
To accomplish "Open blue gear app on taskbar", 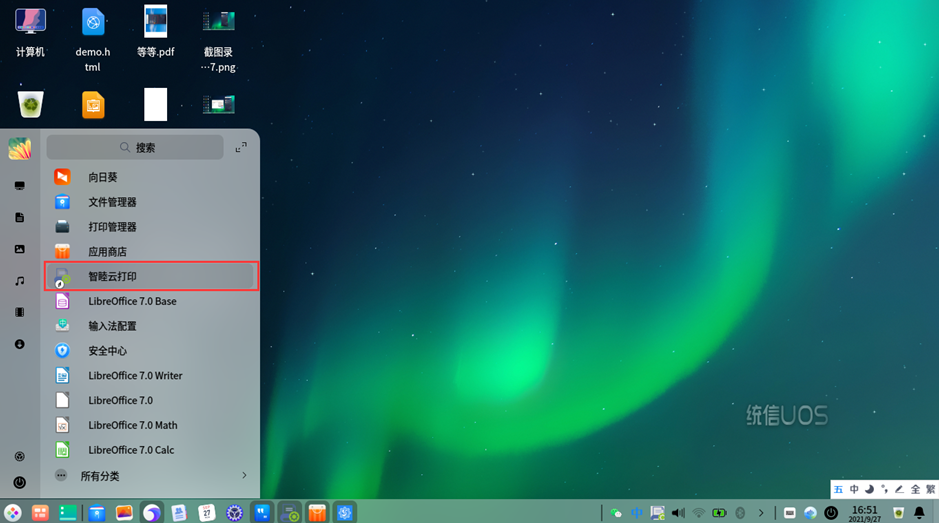I will [x=344, y=513].
